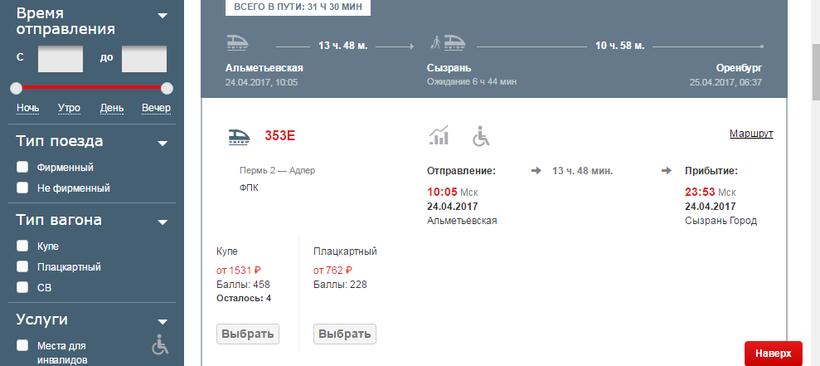Click the train icon beside 353Е

pyautogui.click(x=238, y=137)
